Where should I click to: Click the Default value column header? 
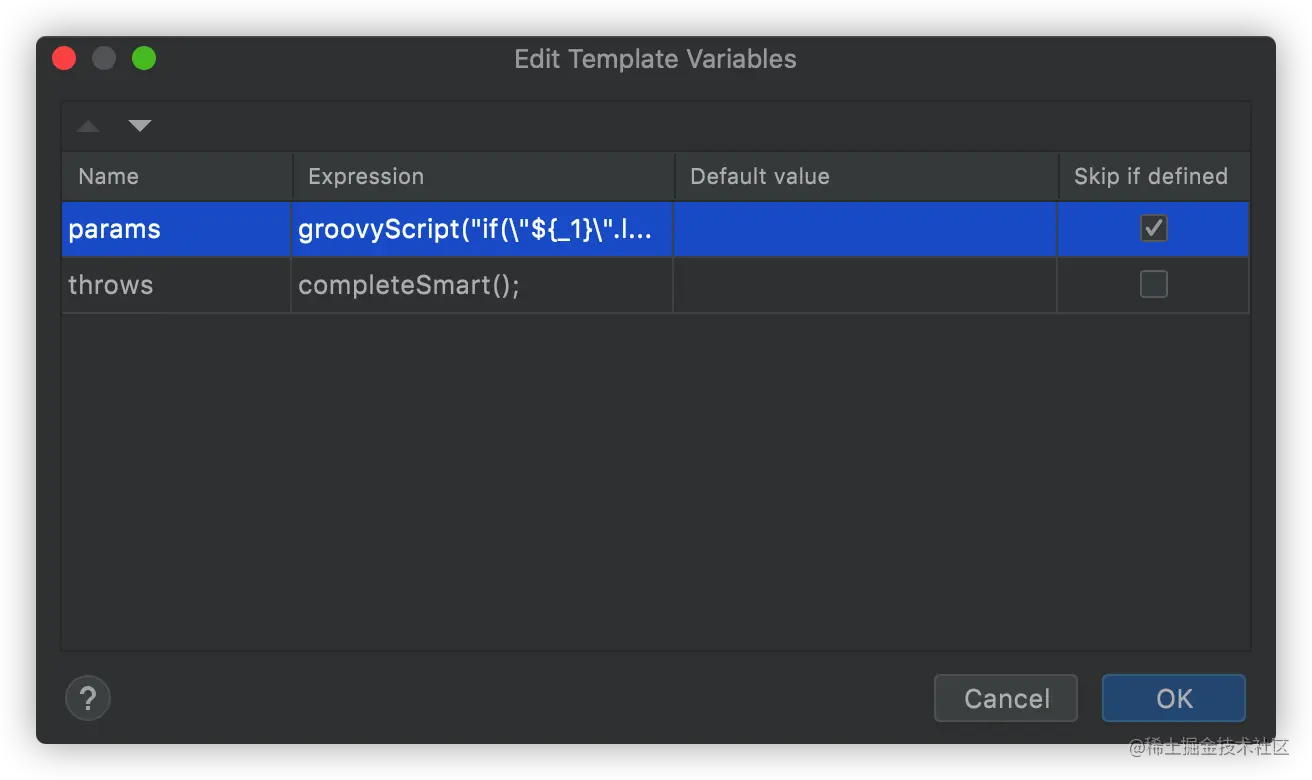[x=867, y=176]
